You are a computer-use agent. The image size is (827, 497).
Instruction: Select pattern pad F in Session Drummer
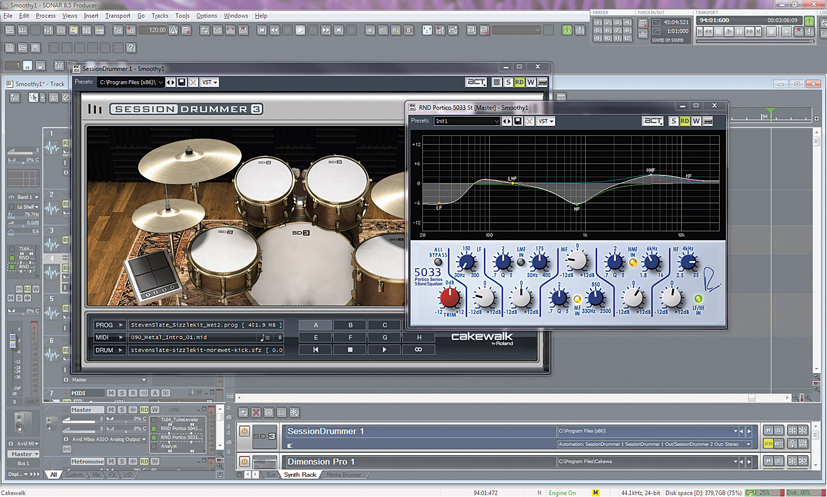click(x=350, y=338)
